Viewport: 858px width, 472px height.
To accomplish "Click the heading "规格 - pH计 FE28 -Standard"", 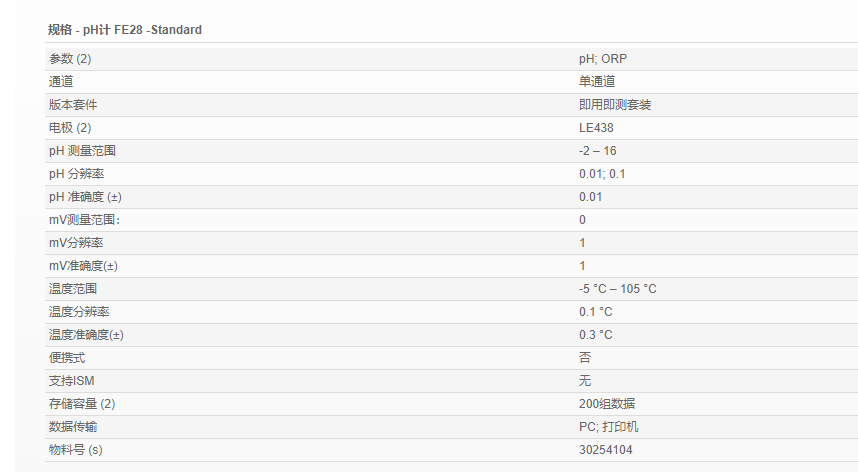I will [x=125, y=30].
